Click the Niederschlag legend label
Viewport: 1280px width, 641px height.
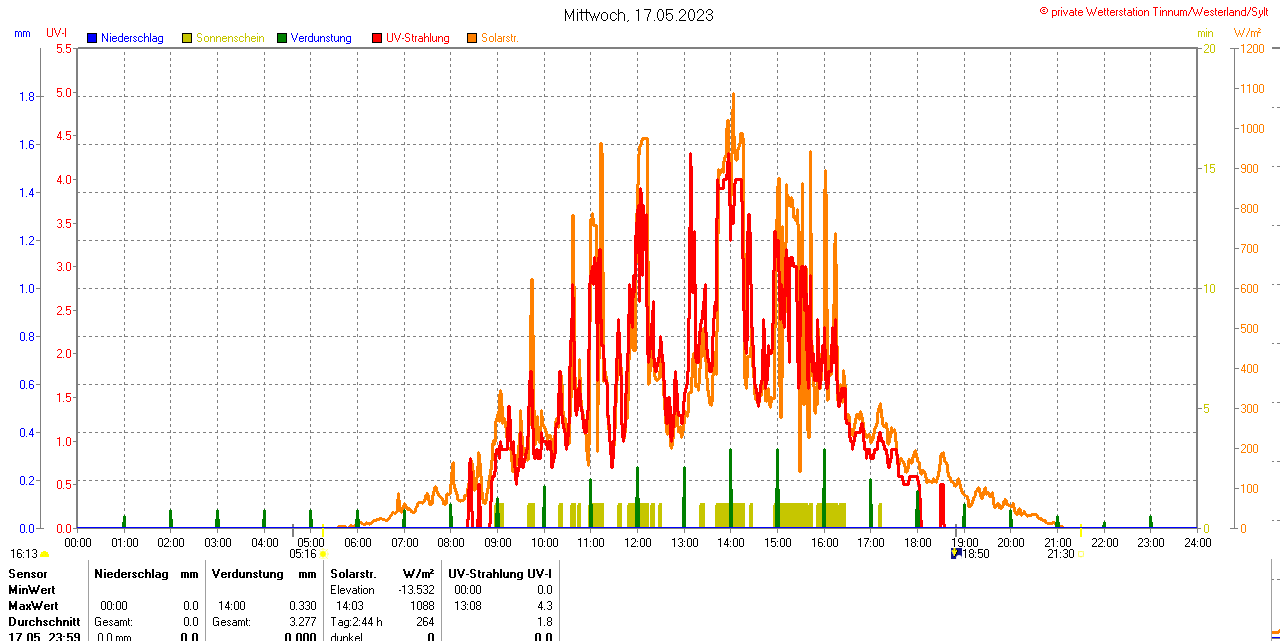[x=132, y=38]
